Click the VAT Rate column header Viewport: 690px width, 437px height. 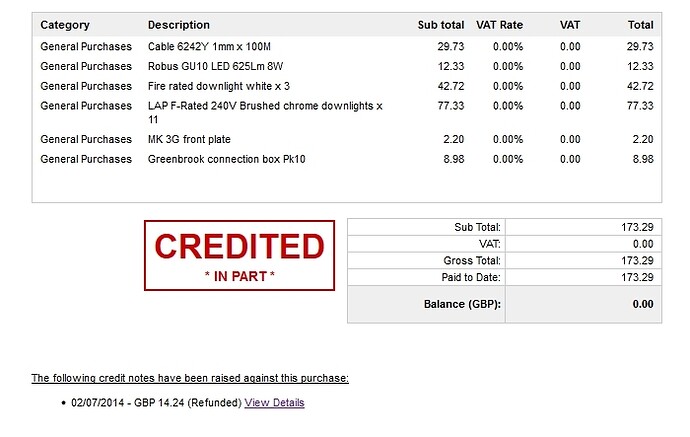pos(499,25)
